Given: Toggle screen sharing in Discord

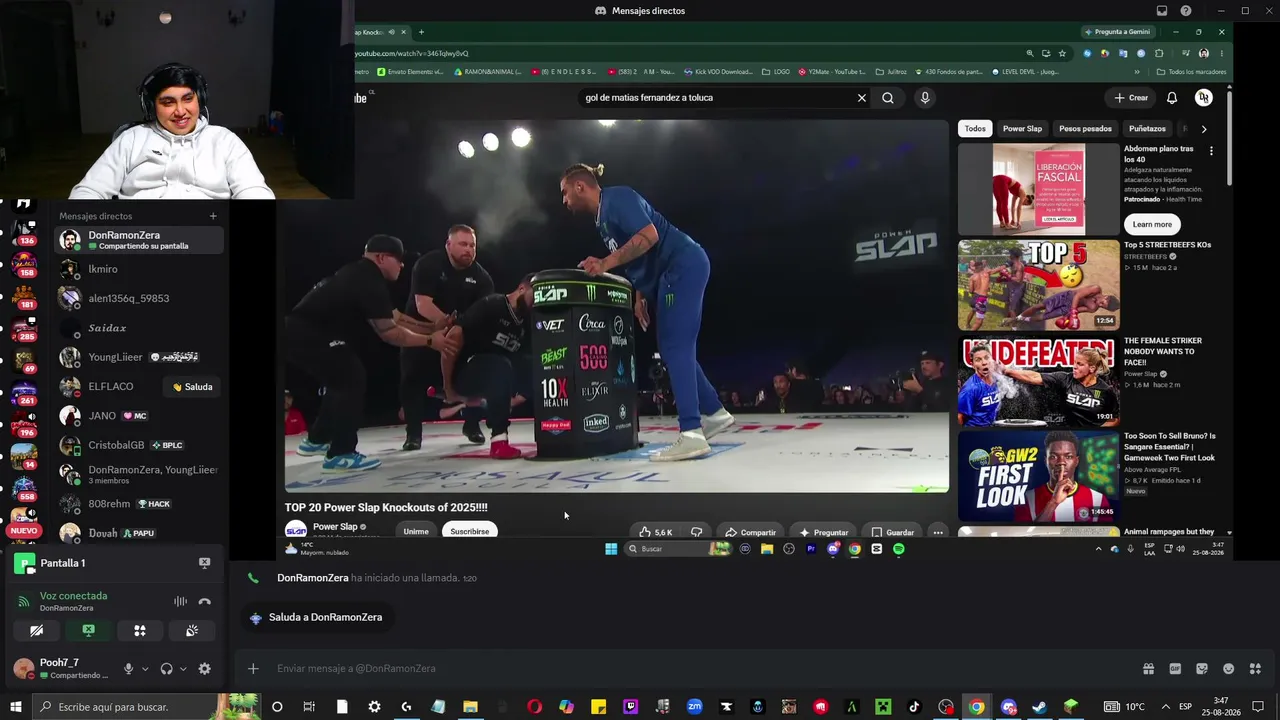Looking at the screenshot, I should click(88, 631).
